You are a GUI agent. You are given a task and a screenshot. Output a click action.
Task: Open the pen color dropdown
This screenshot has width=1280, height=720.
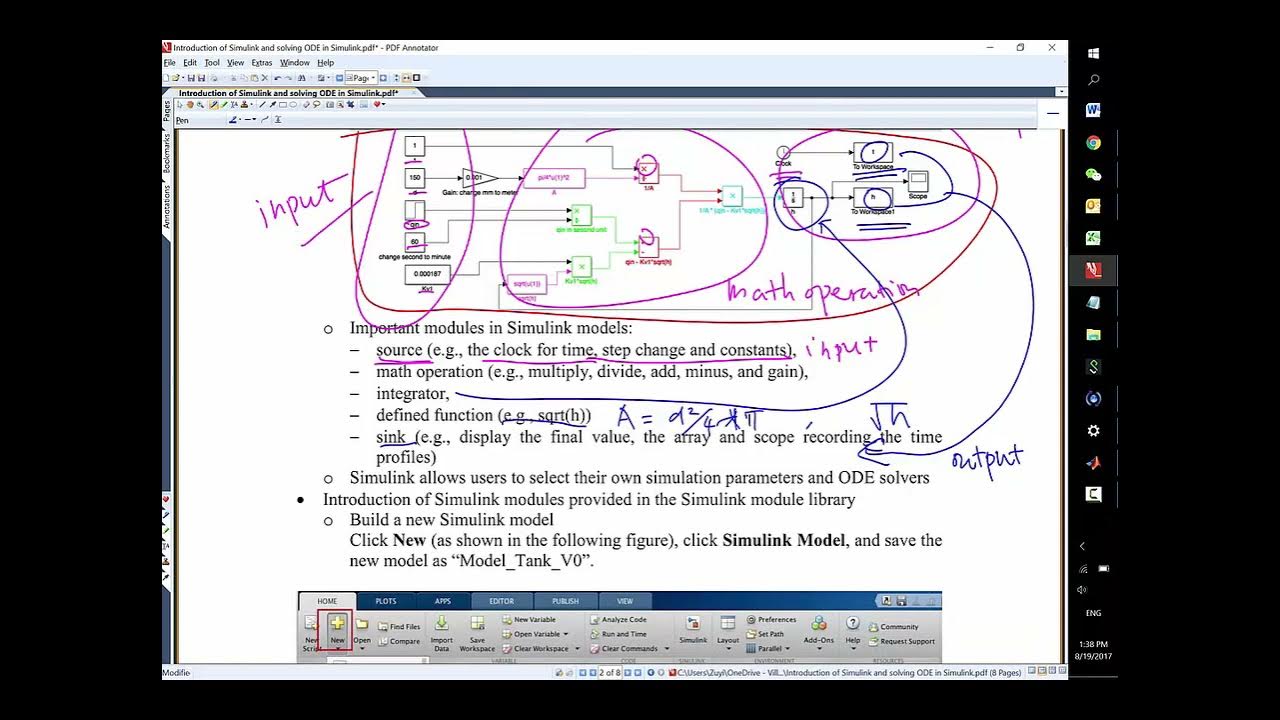(x=240, y=120)
